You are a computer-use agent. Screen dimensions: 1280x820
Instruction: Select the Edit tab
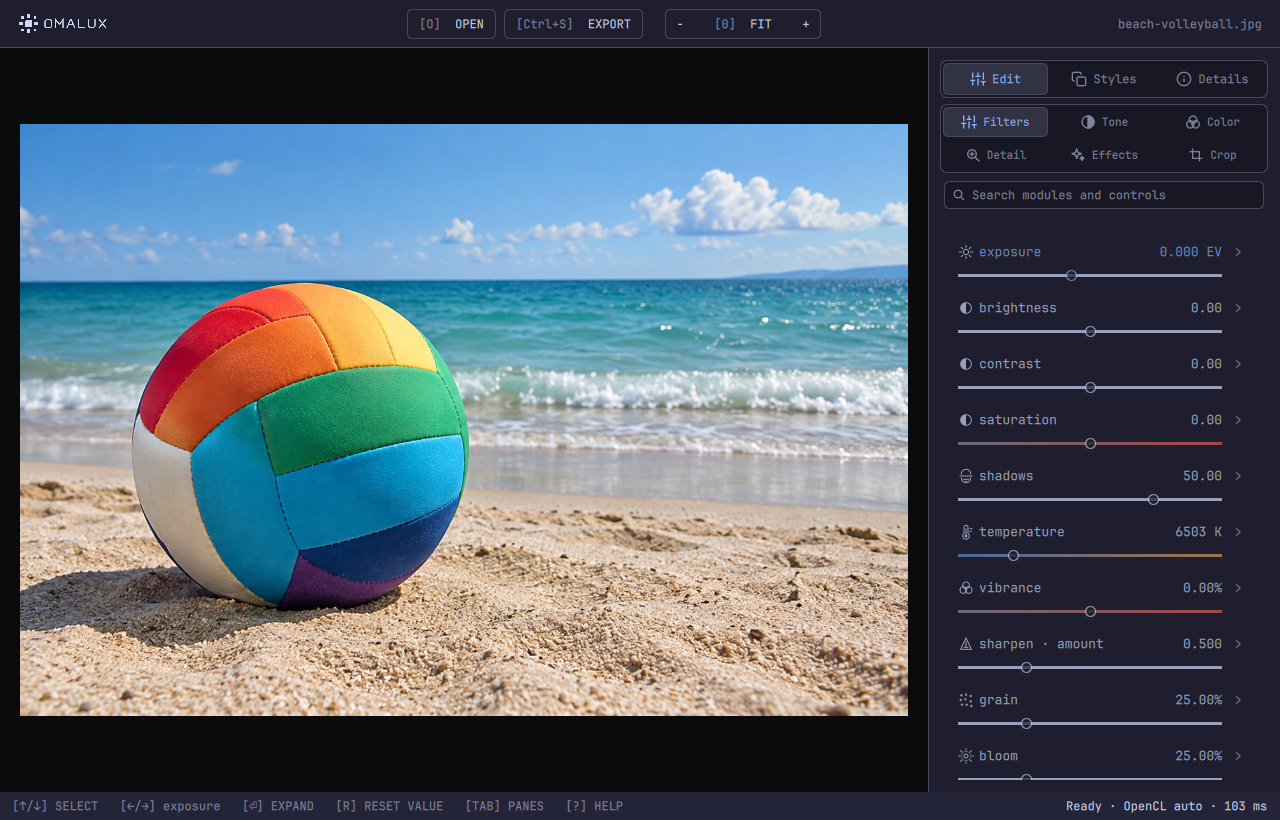click(995, 79)
